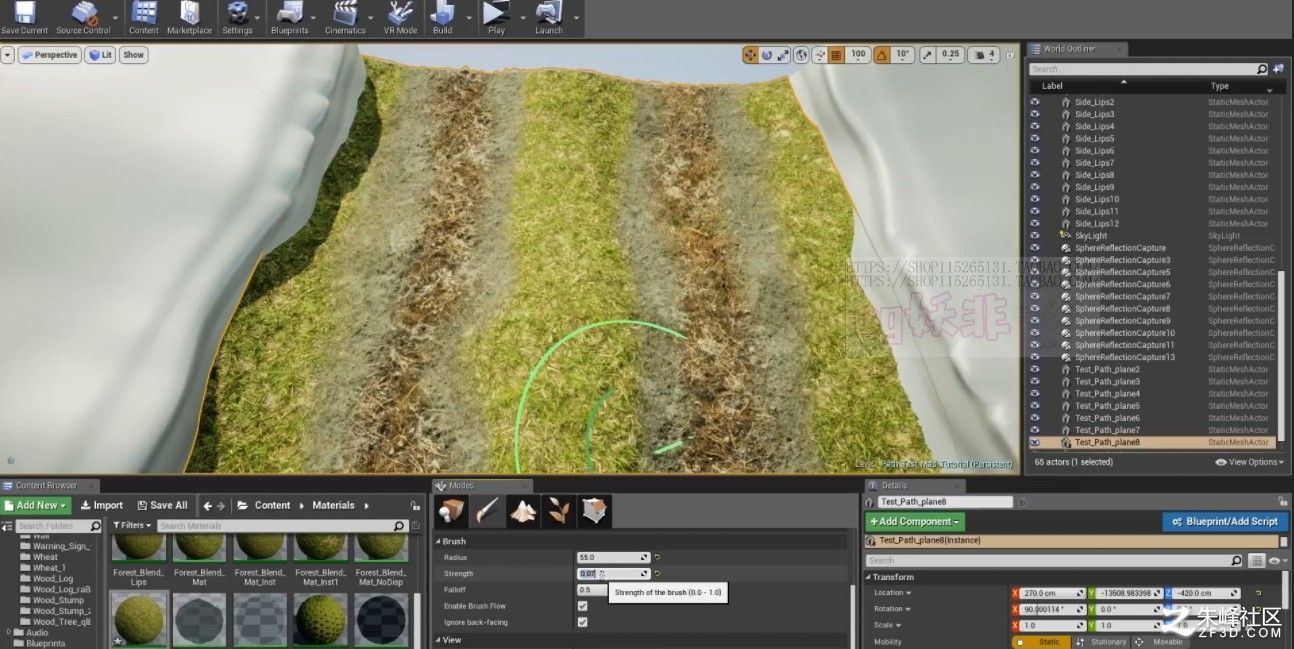Toggle surface snapping icon in viewport
This screenshot has width=1294, height=649.
point(820,55)
